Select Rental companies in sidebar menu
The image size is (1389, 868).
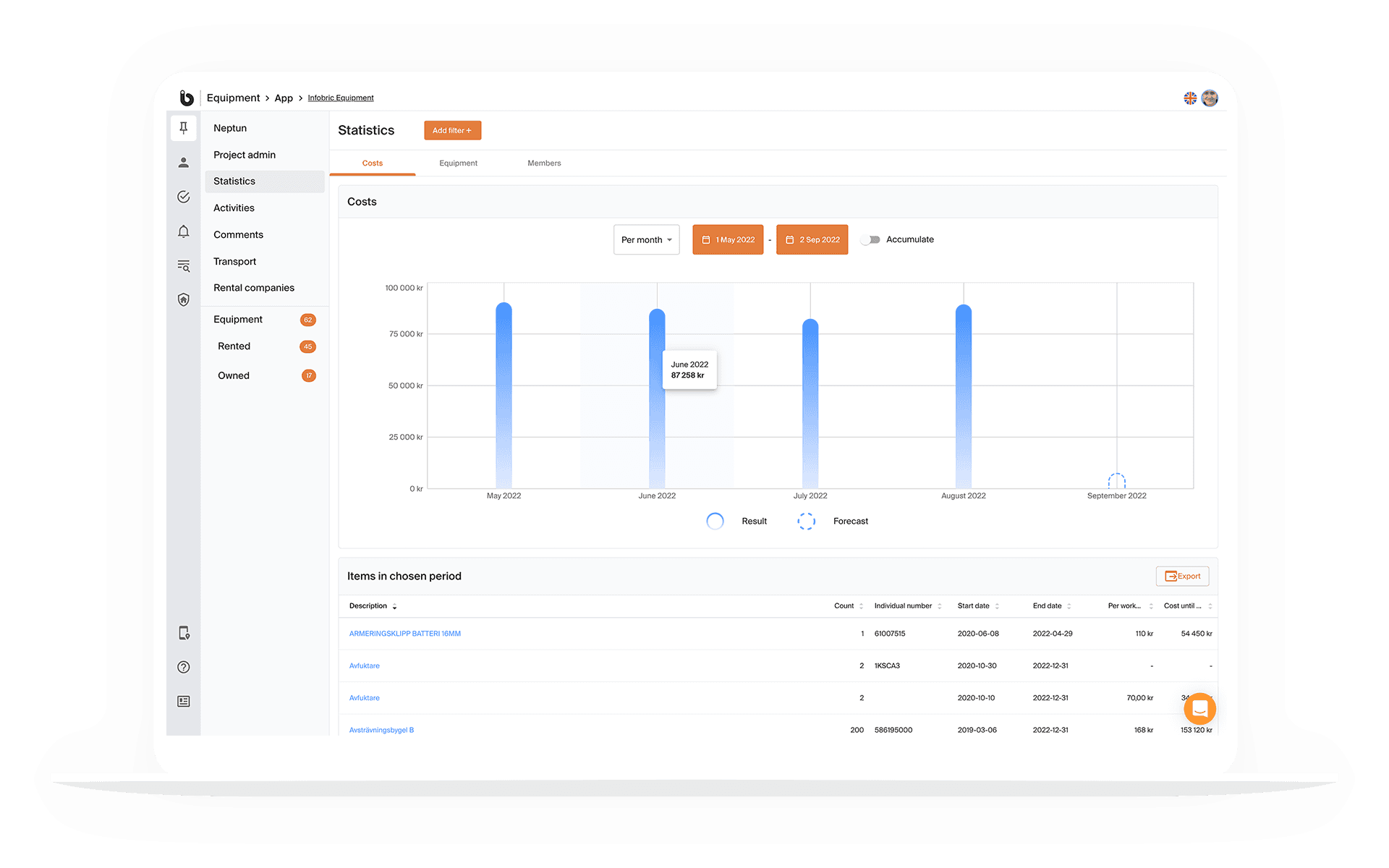click(254, 288)
